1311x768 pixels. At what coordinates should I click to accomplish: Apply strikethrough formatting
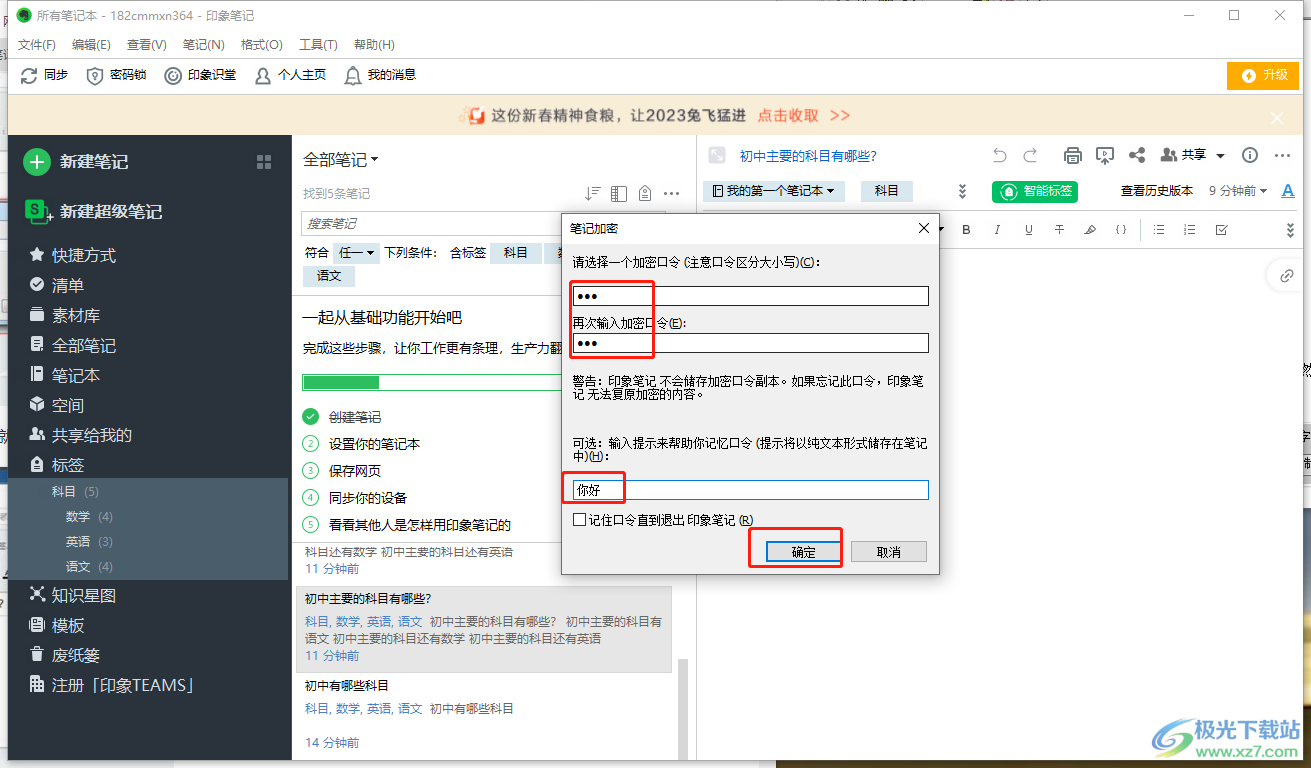pos(1059,230)
